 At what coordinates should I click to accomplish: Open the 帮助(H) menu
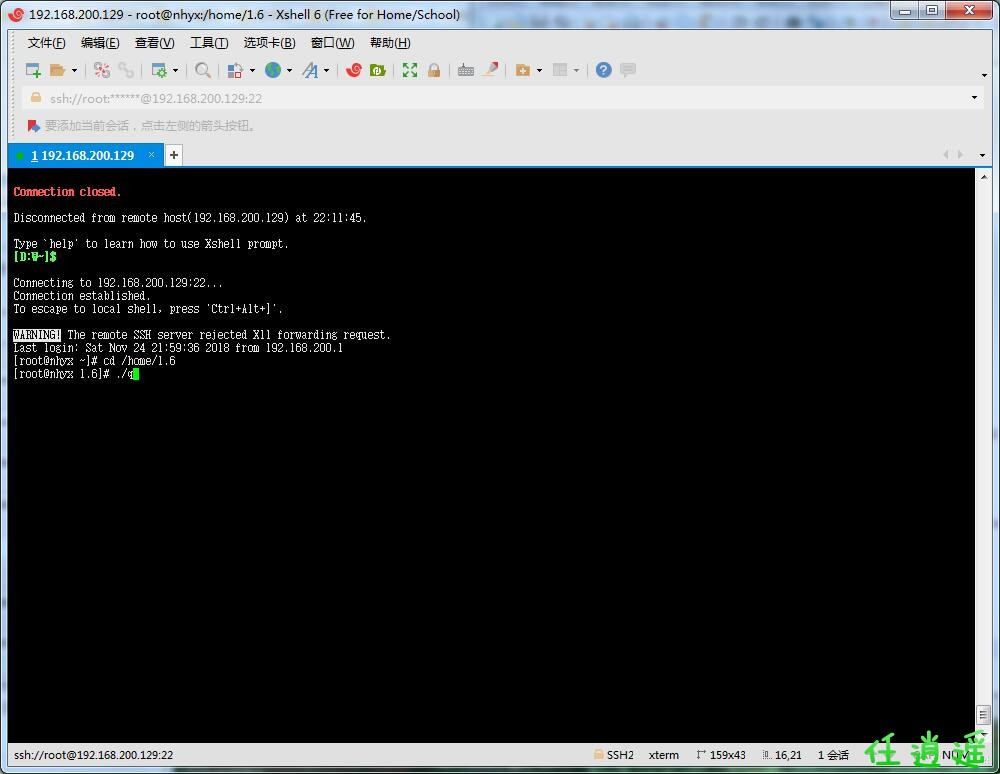tap(390, 43)
